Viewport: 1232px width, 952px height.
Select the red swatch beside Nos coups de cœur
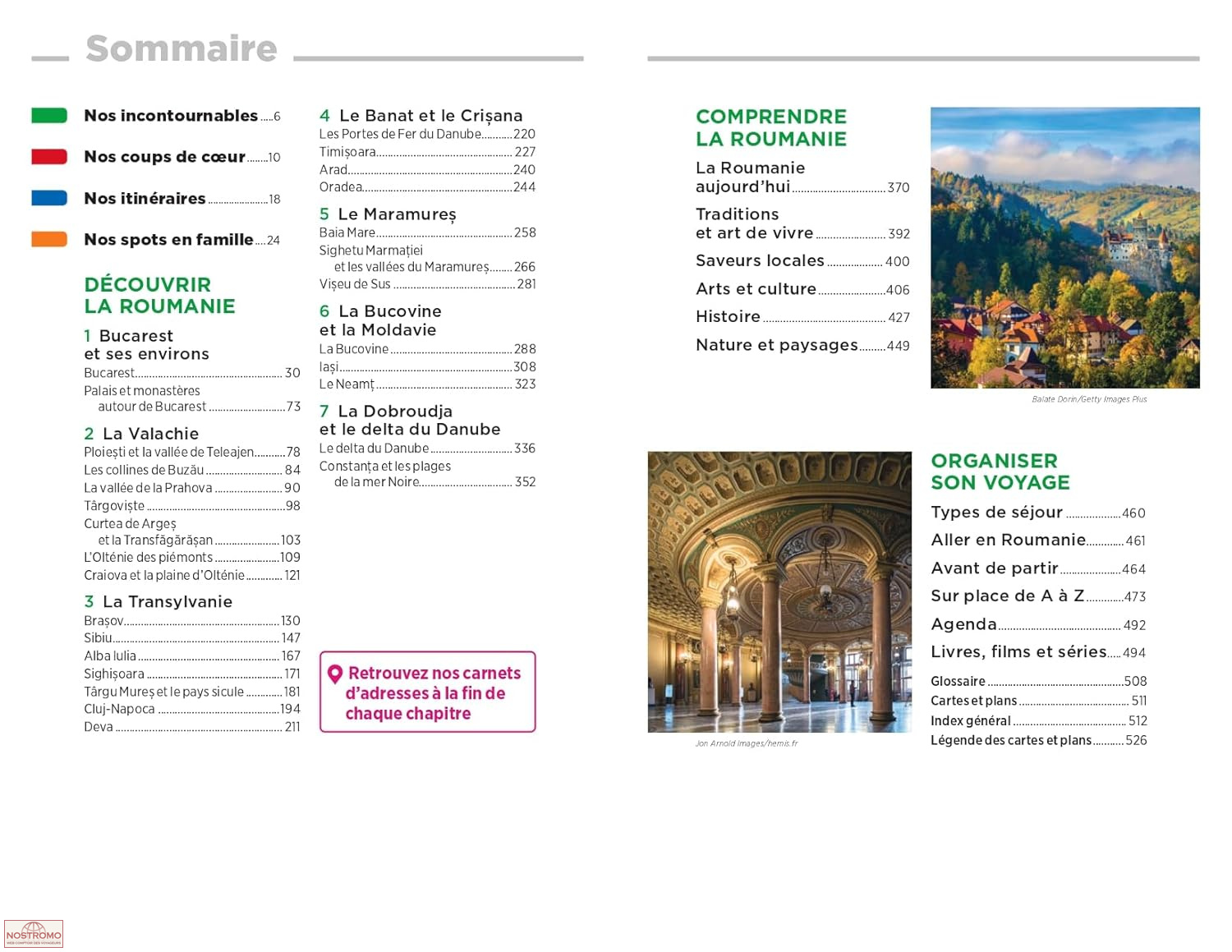pyautogui.click(x=49, y=157)
